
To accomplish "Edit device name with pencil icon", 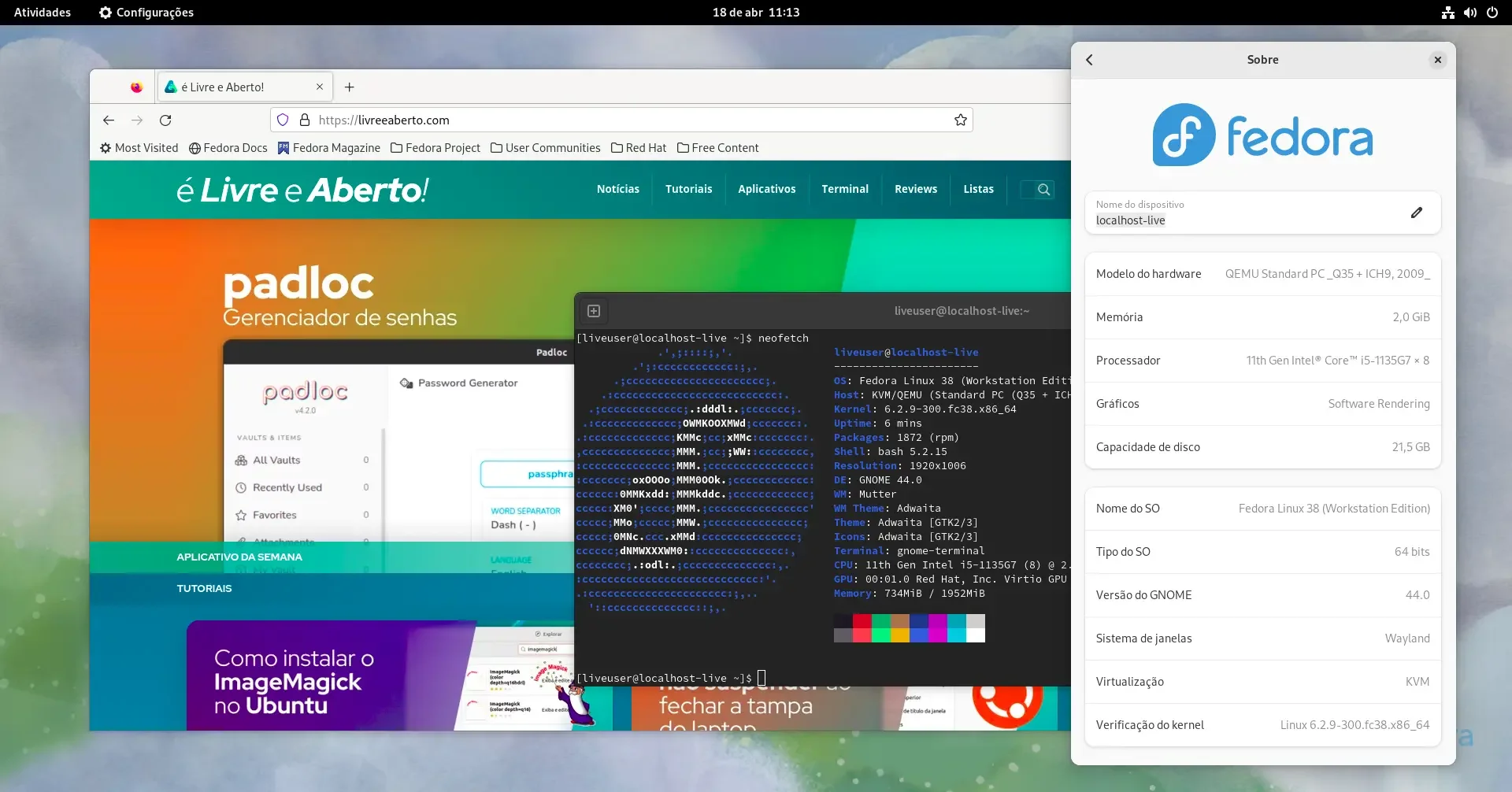I will [1416, 213].
